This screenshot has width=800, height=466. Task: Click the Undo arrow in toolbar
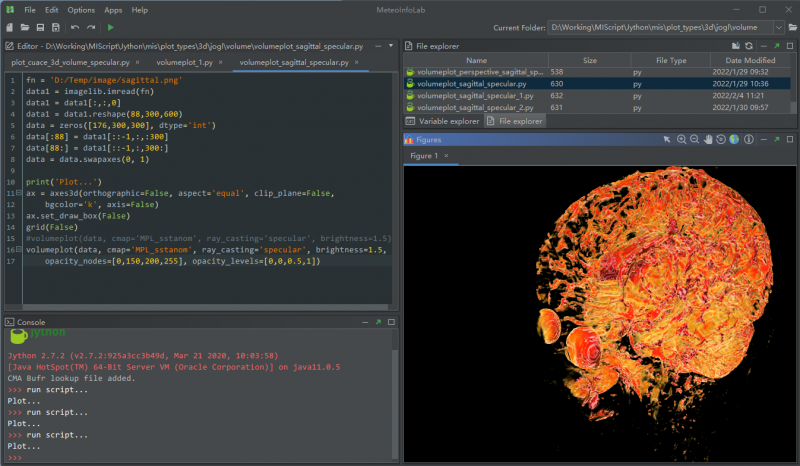(x=75, y=27)
